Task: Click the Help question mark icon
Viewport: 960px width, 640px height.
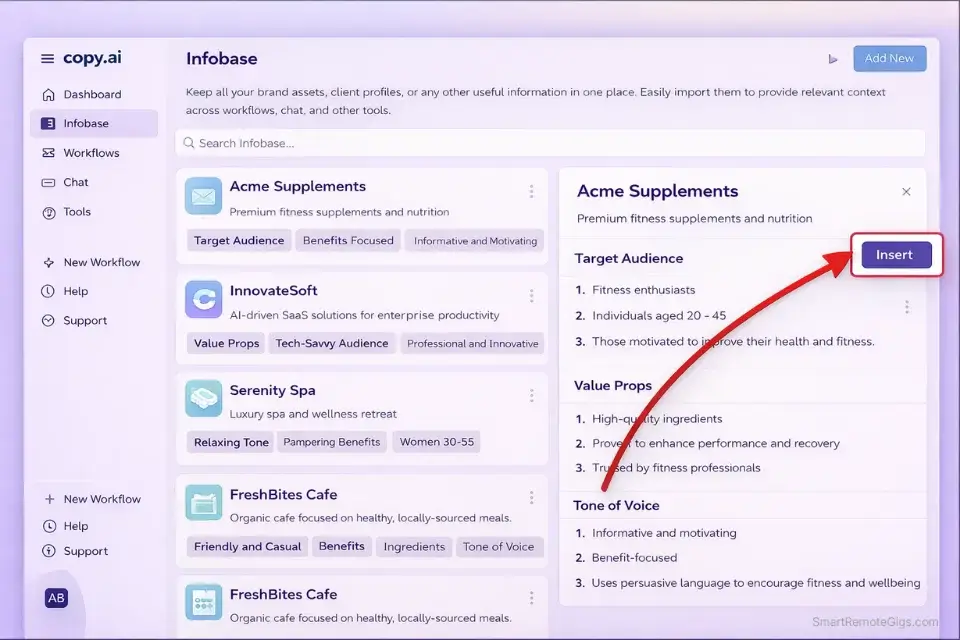Action: pyautogui.click(x=49, y=291)
